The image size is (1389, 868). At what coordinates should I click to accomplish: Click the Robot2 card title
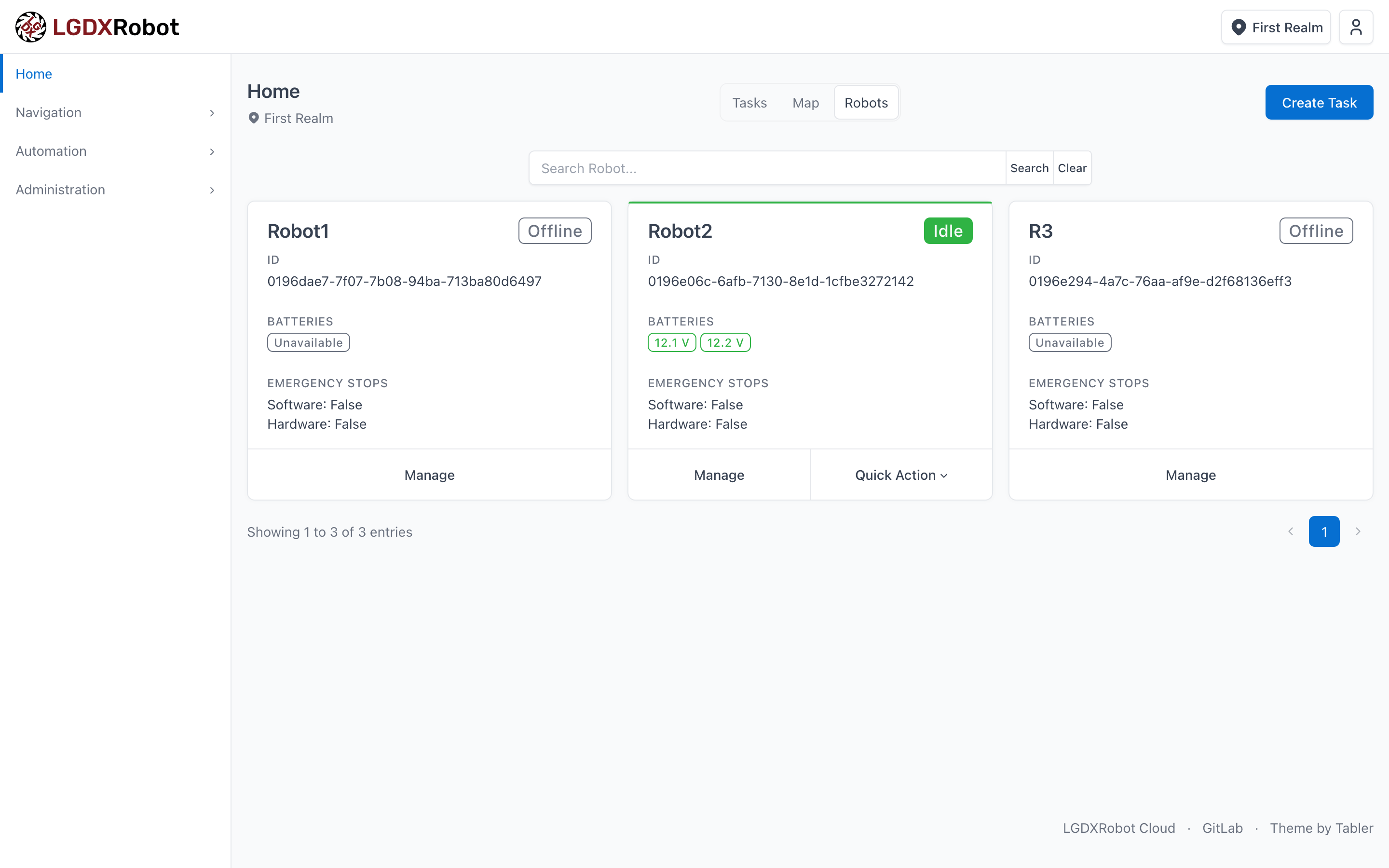click(680, 231)
